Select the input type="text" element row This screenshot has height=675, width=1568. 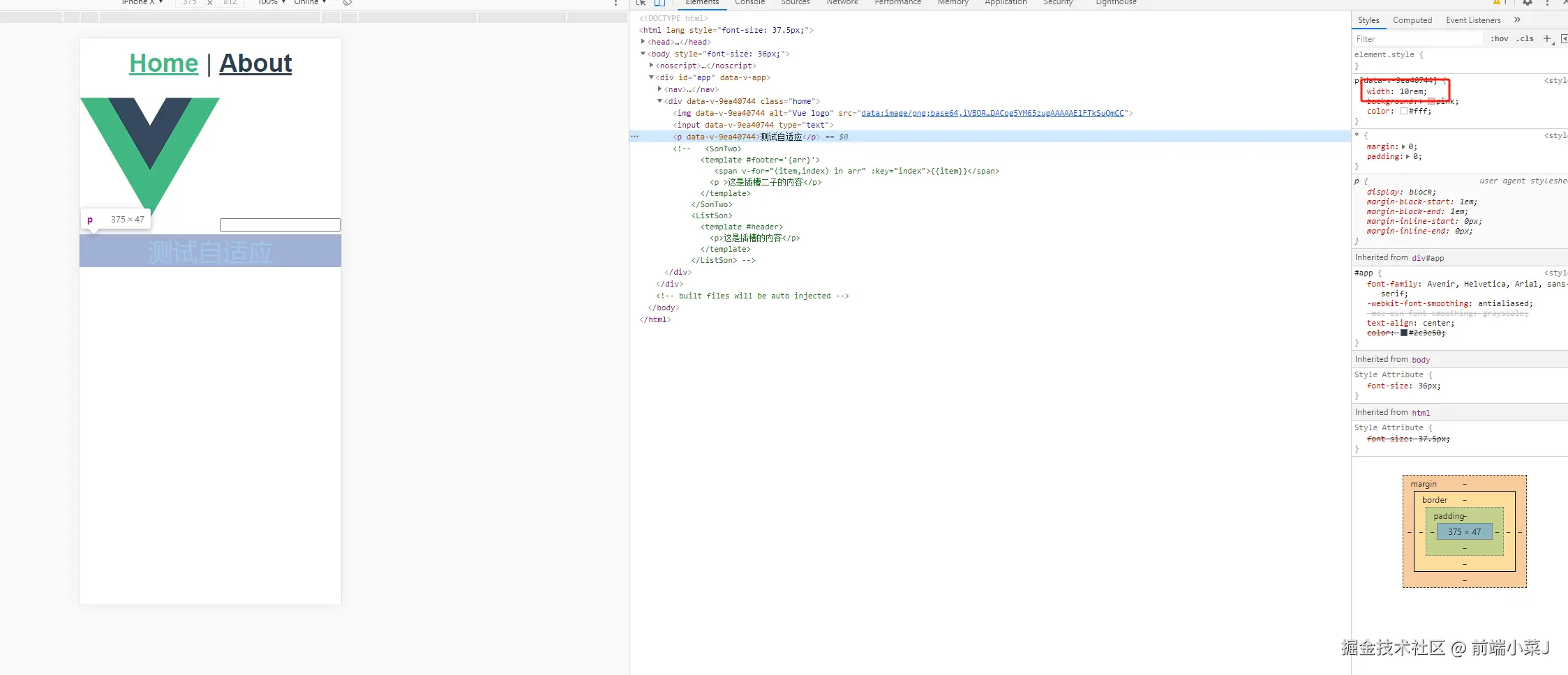(990, 125)
